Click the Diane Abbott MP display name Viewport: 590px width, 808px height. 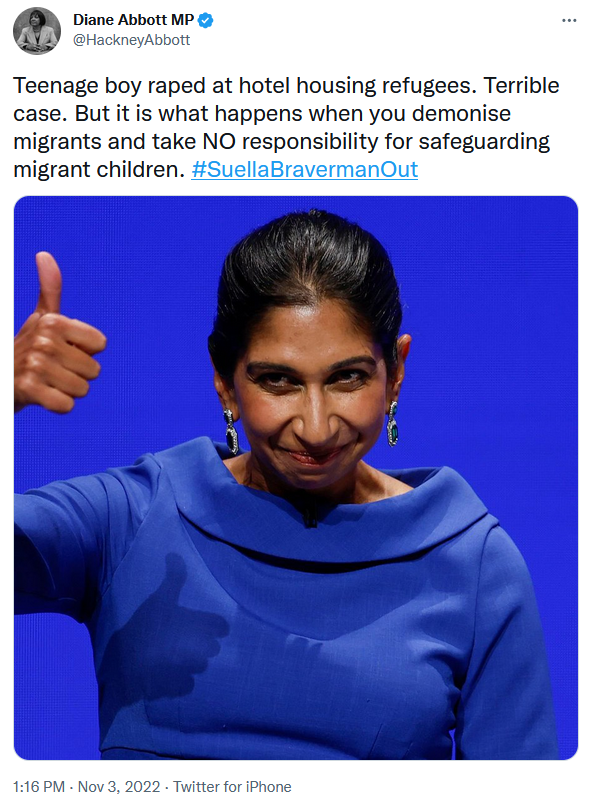133,20
